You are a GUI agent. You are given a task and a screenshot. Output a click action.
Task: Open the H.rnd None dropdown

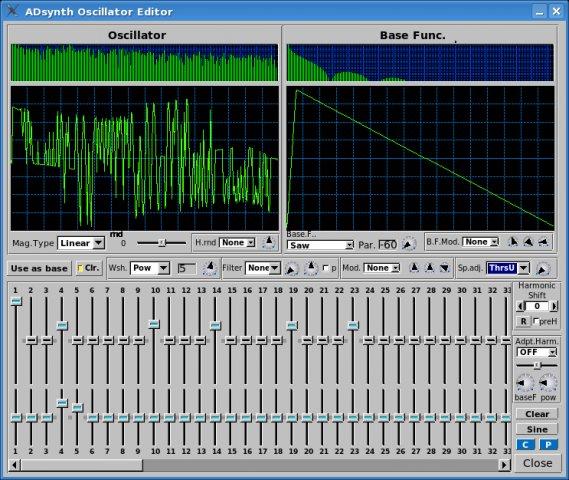237,242
